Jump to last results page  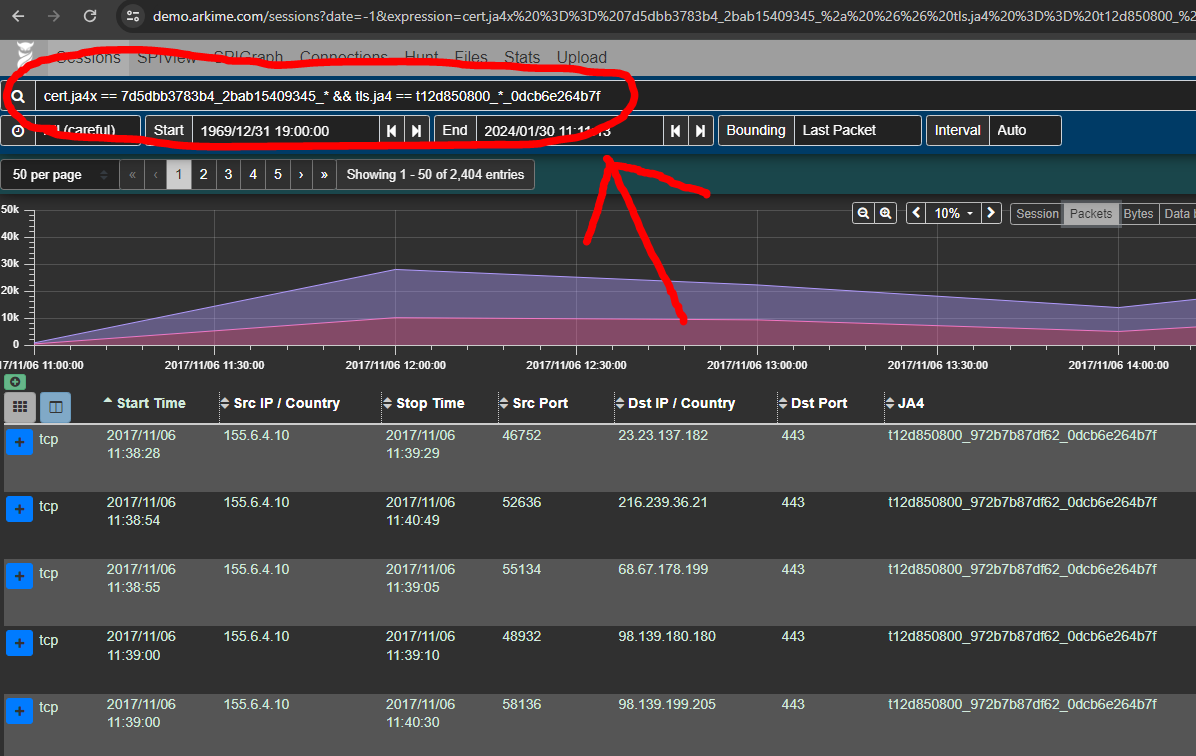click(x=324, y=175)
